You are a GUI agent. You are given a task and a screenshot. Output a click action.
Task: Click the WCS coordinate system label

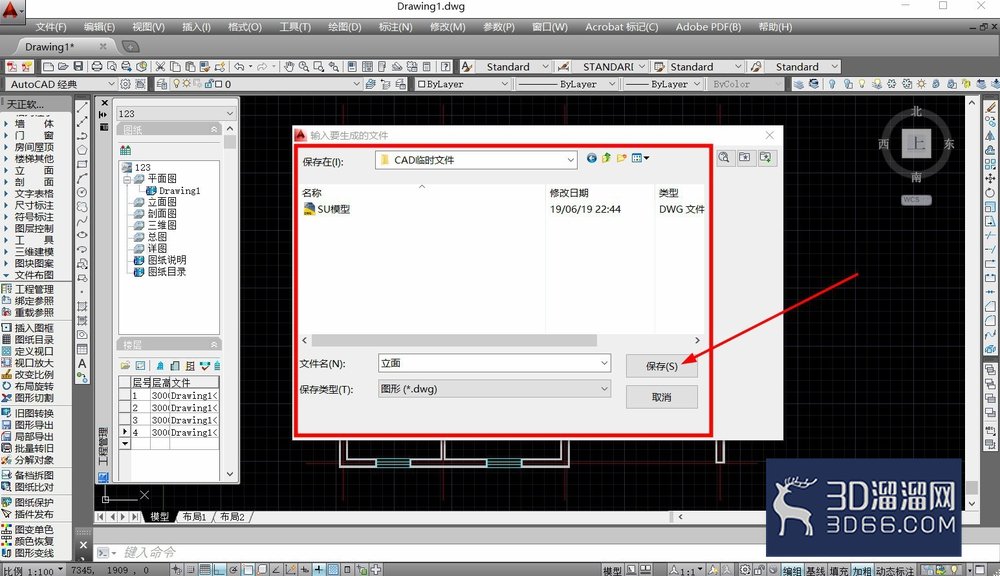pos(916,200)
